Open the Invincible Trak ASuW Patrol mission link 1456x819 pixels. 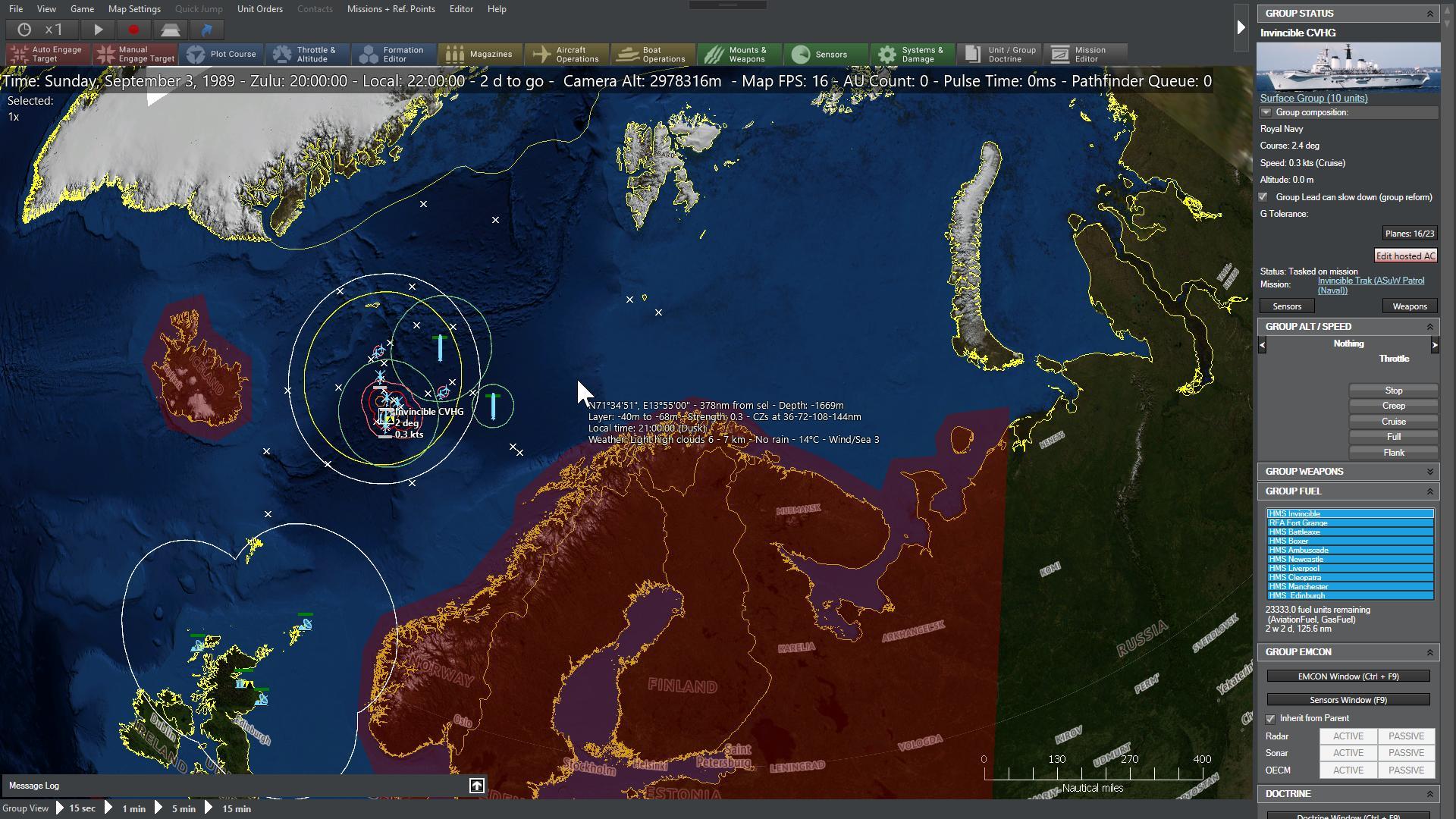pos(1371,281)
